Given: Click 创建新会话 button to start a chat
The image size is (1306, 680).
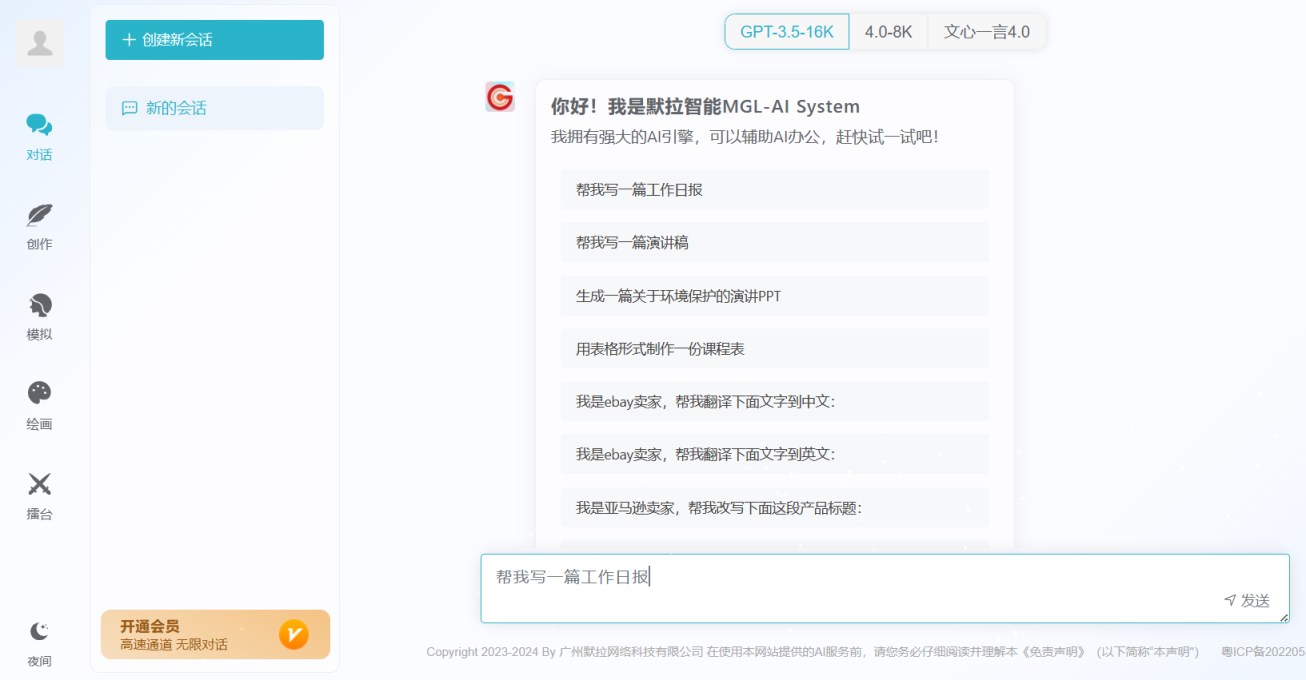Looking at the screenshot, I should [214, 40].
